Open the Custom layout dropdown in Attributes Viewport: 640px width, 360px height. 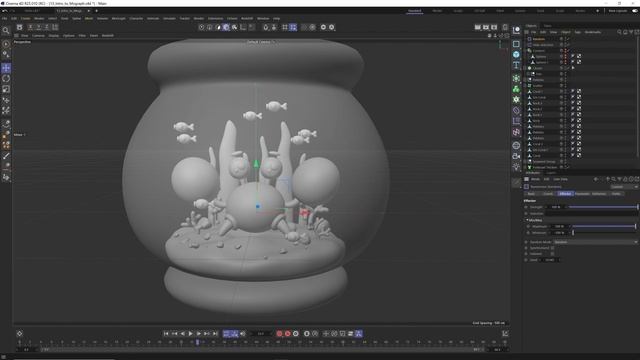coord(624,187)
